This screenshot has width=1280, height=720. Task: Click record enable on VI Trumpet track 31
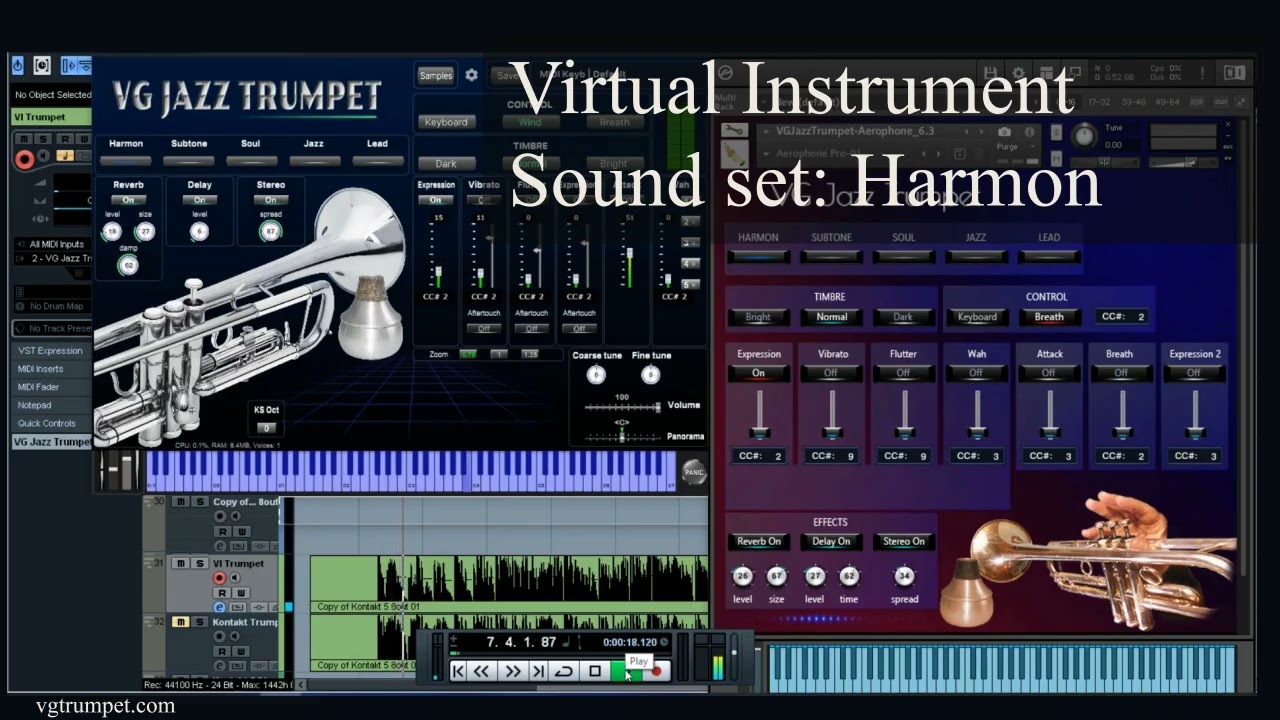[x=220, y=578]
